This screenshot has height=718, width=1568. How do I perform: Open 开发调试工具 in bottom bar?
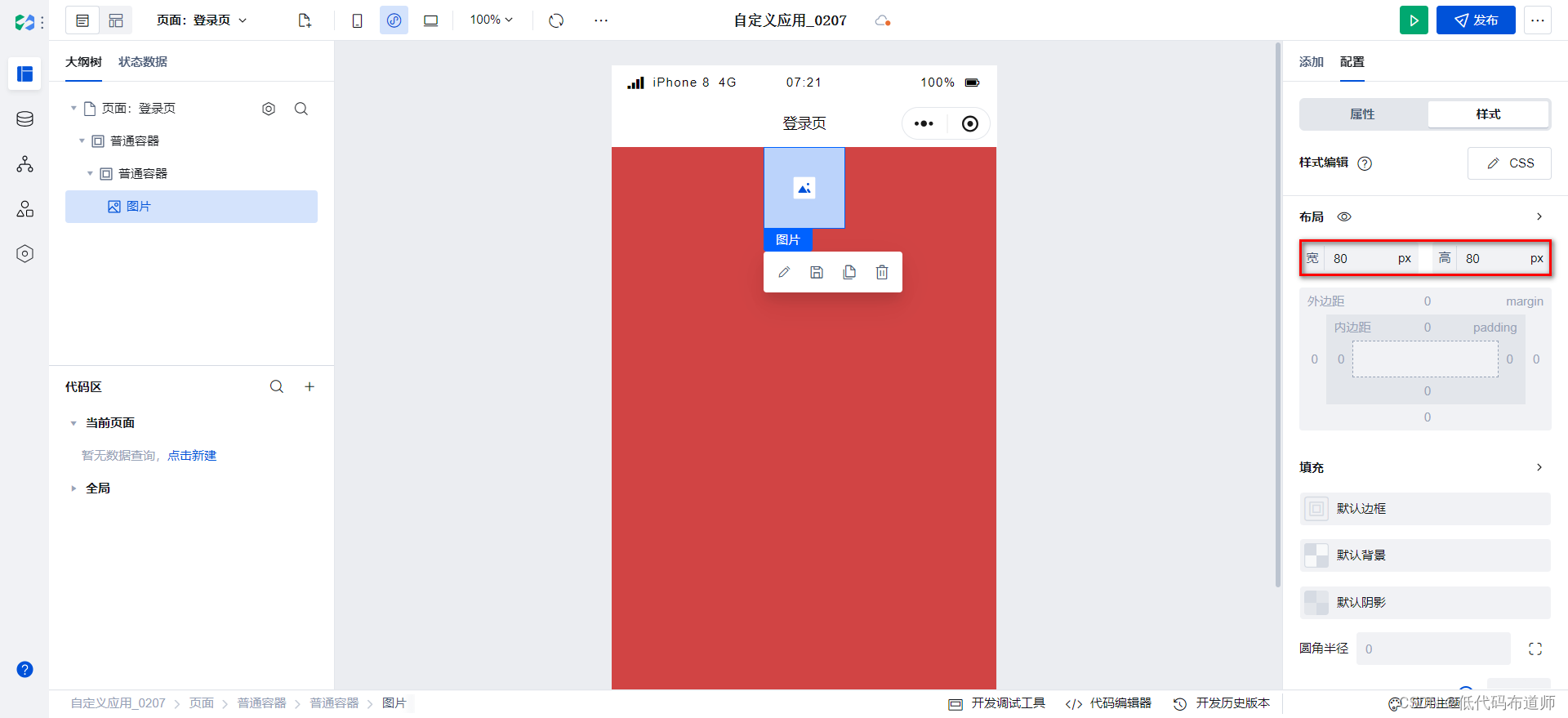[x=997, y=703]
